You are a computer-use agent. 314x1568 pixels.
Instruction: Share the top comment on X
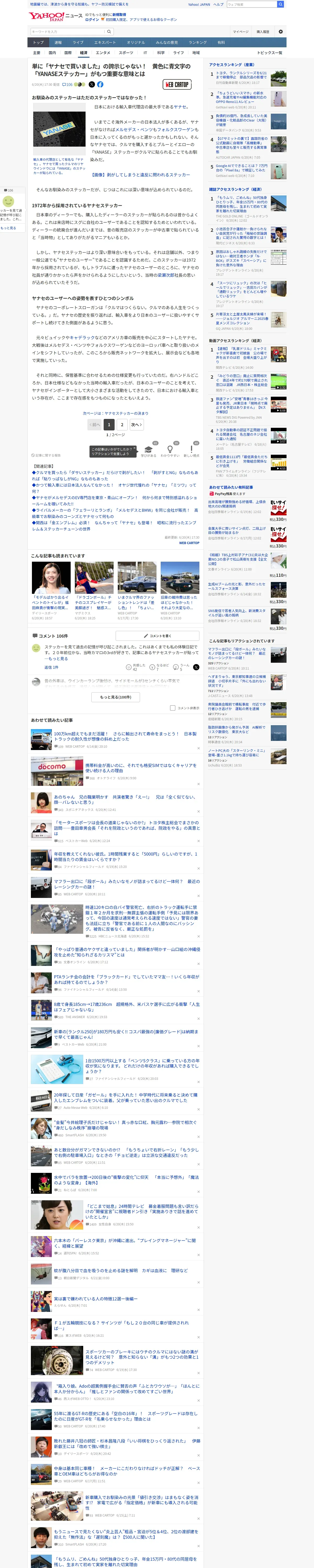coord(196,667)
